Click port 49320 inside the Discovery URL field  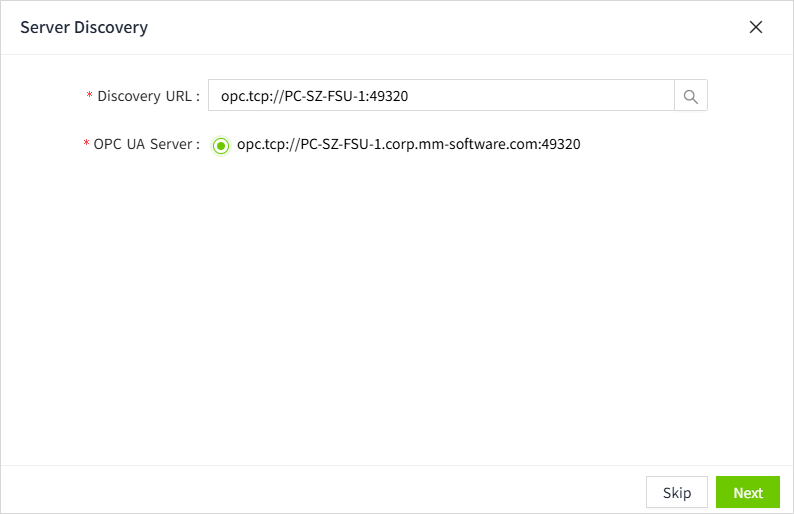pos(389,96)
